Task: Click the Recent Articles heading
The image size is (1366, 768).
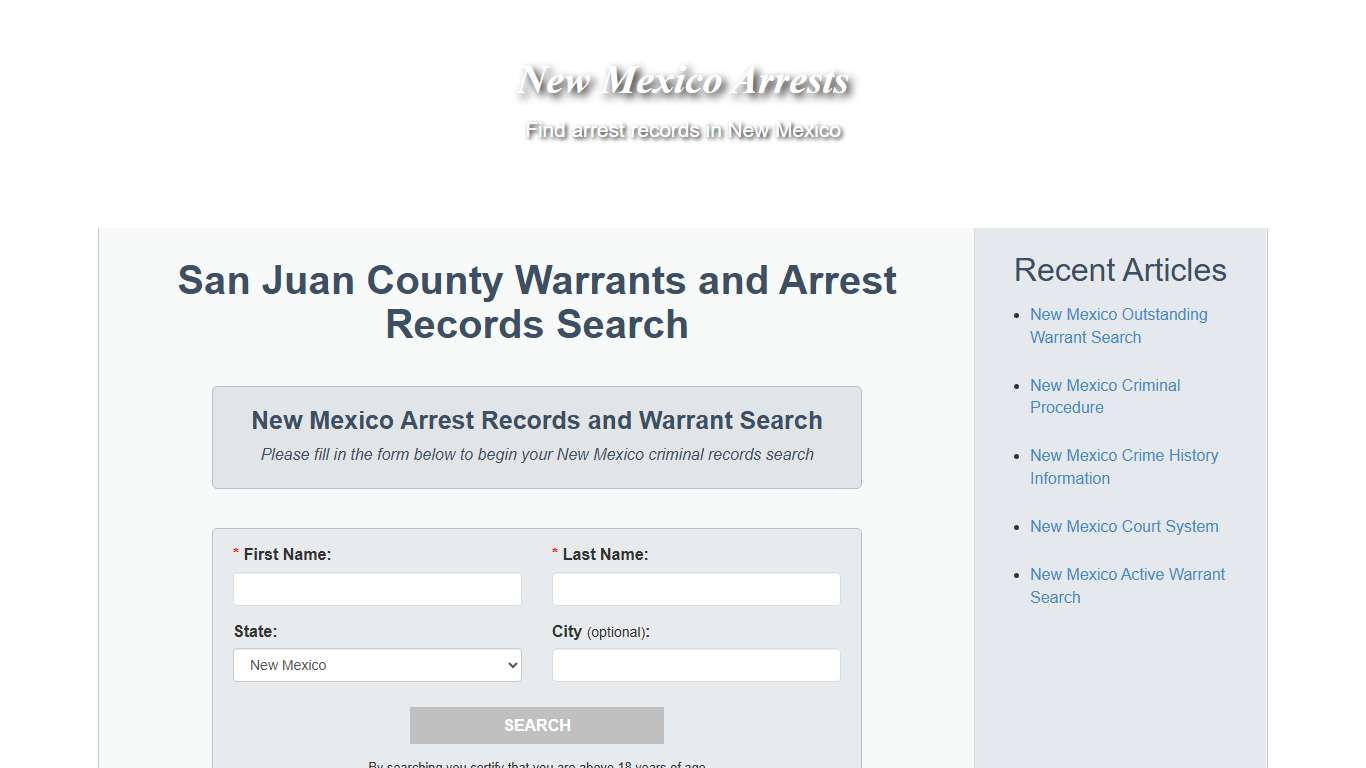Action: pyautogui.click(x=1120, y=270)
